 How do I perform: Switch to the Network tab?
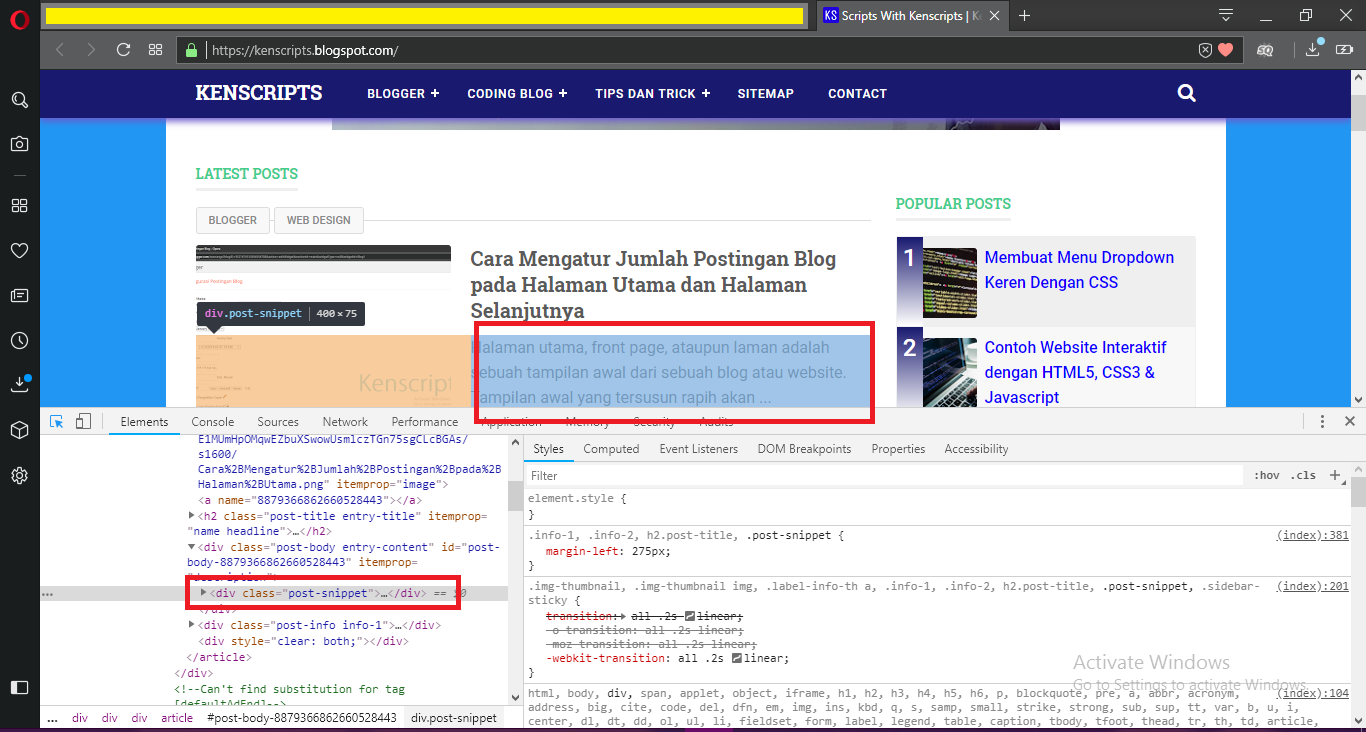[x=345, y=422]
